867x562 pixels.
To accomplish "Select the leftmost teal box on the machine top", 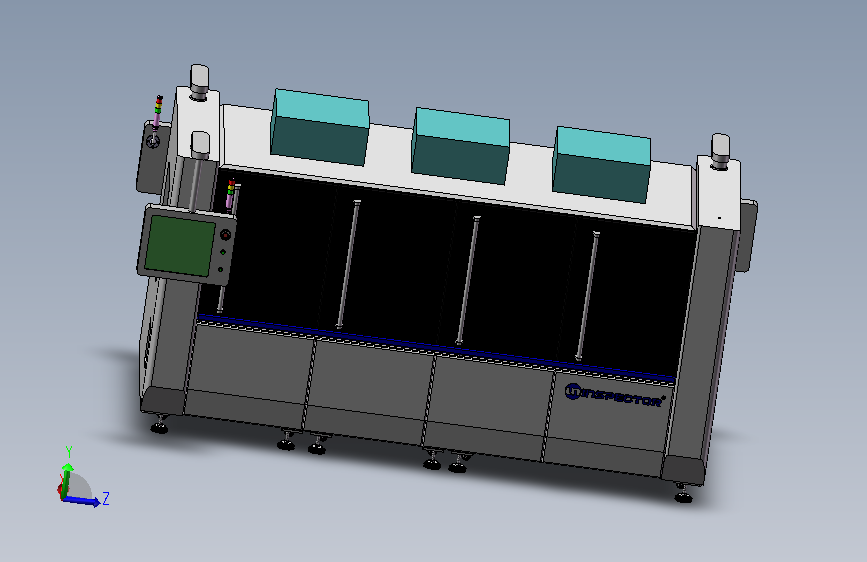I will tap(320, 127).
